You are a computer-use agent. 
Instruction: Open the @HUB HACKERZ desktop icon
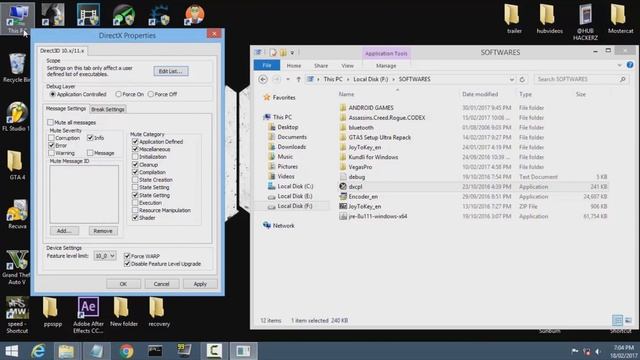585,22
